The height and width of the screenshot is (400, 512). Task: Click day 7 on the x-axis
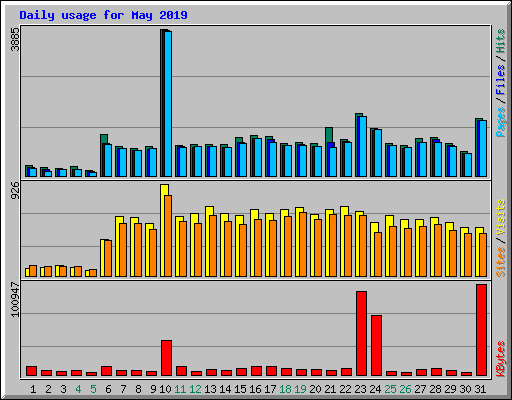123,389
